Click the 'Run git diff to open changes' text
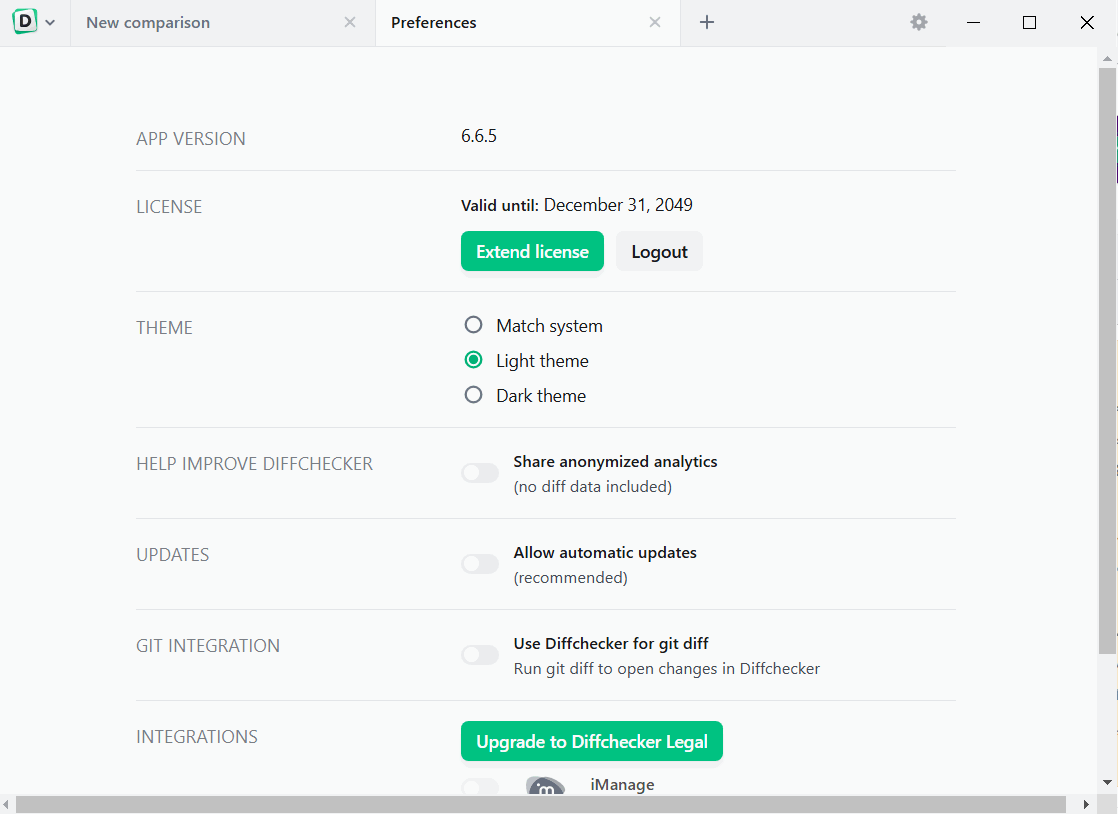The height and width of the screenshot is (814, 1118). click(x=667, y=669)
